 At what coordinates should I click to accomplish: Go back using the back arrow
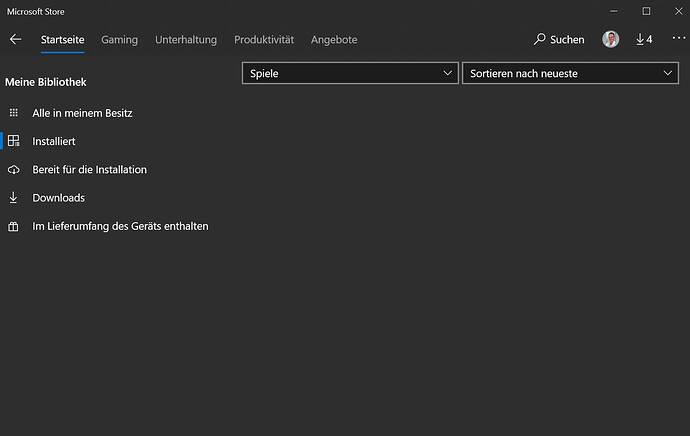15,40
